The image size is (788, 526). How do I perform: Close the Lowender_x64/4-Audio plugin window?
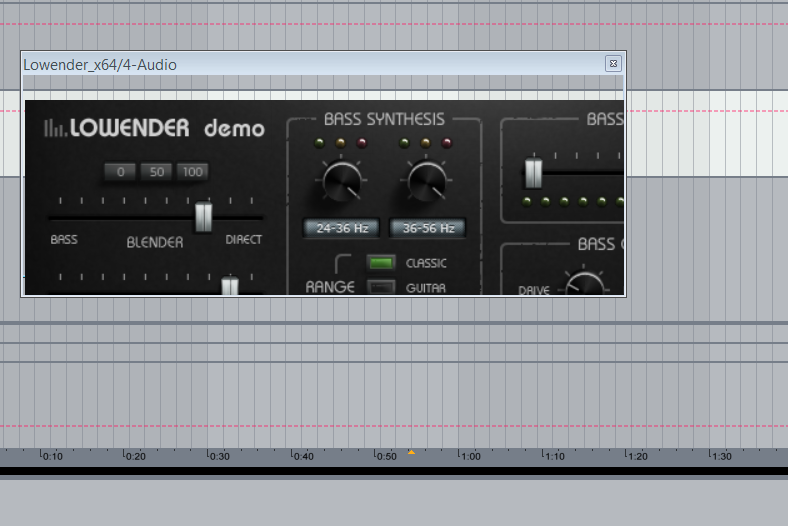pos(613,64)
